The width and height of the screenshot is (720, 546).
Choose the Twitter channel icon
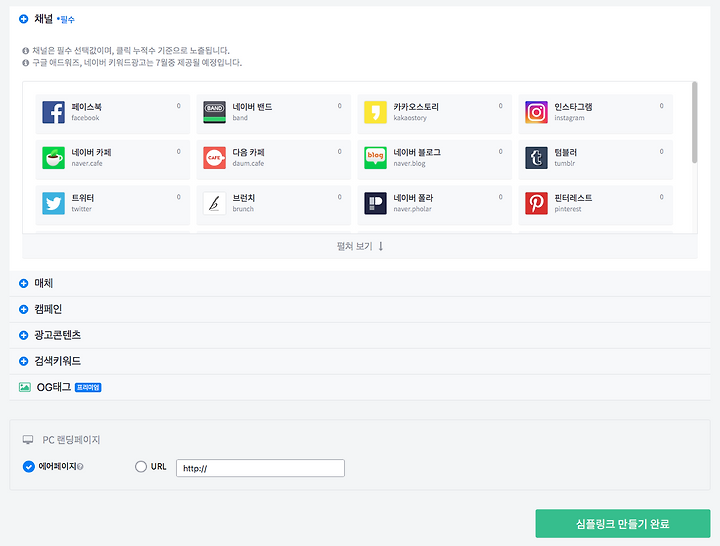click(54, 204)
